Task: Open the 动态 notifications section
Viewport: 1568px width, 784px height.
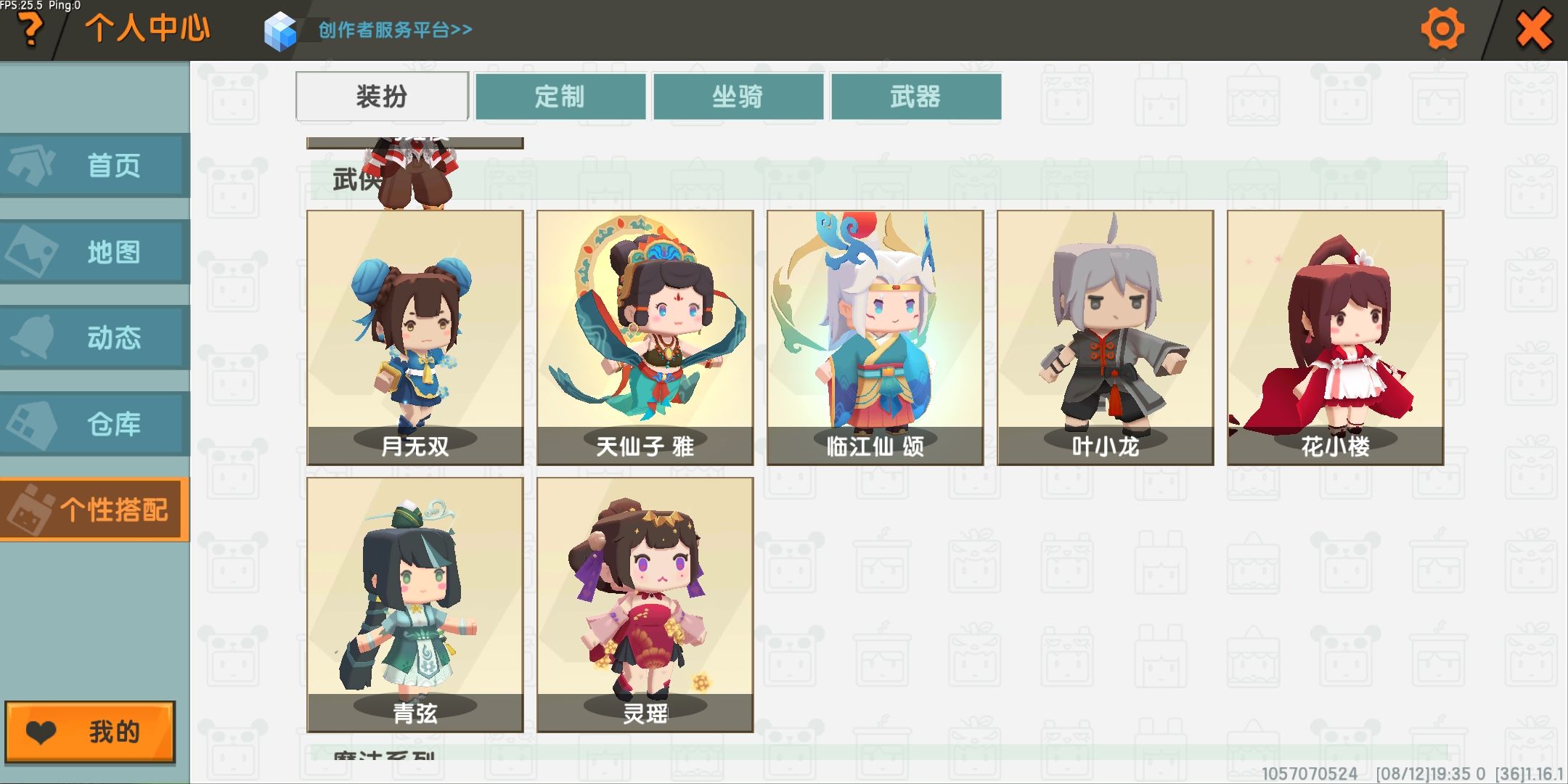Action: 94,338
